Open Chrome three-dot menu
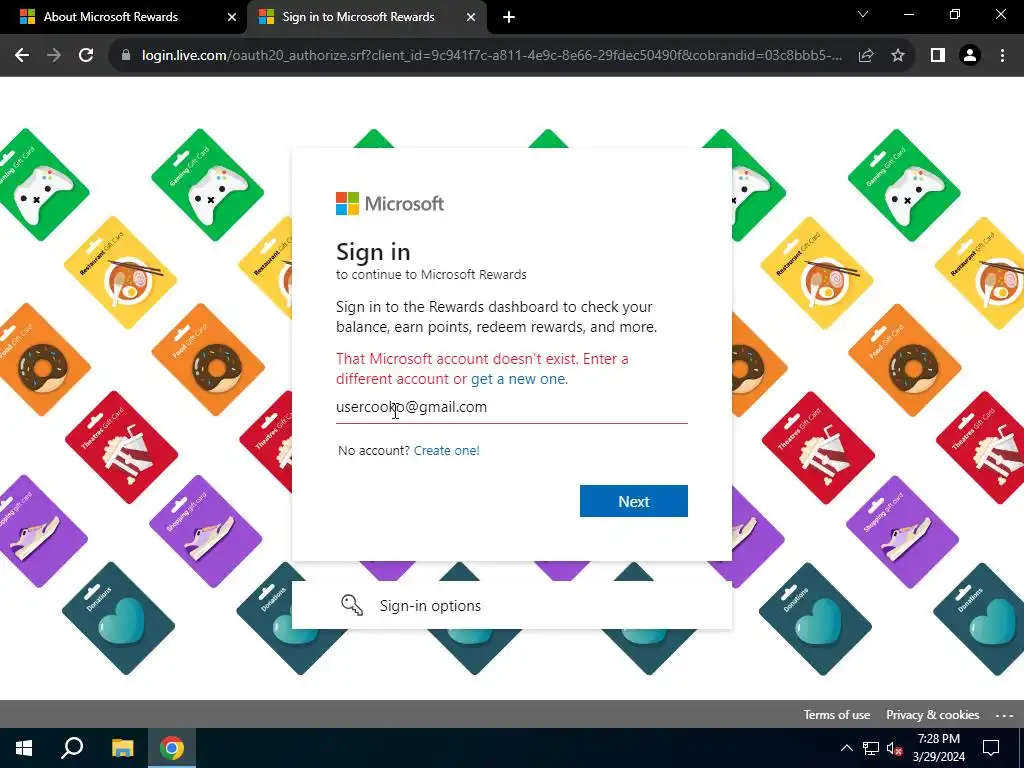 [x=1002, y=56]
